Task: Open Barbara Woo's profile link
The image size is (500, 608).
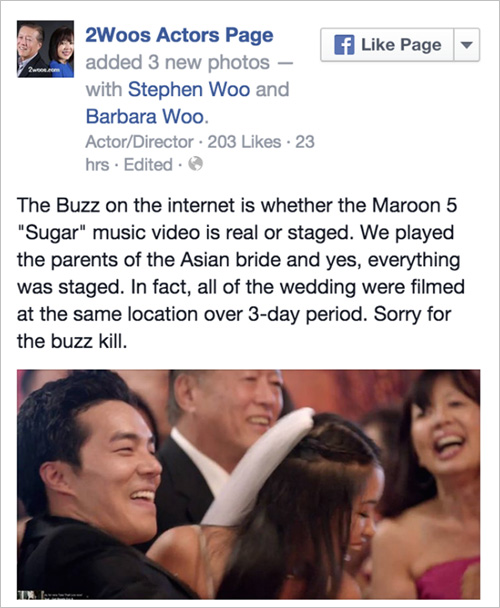Action: tap(145, 116)
